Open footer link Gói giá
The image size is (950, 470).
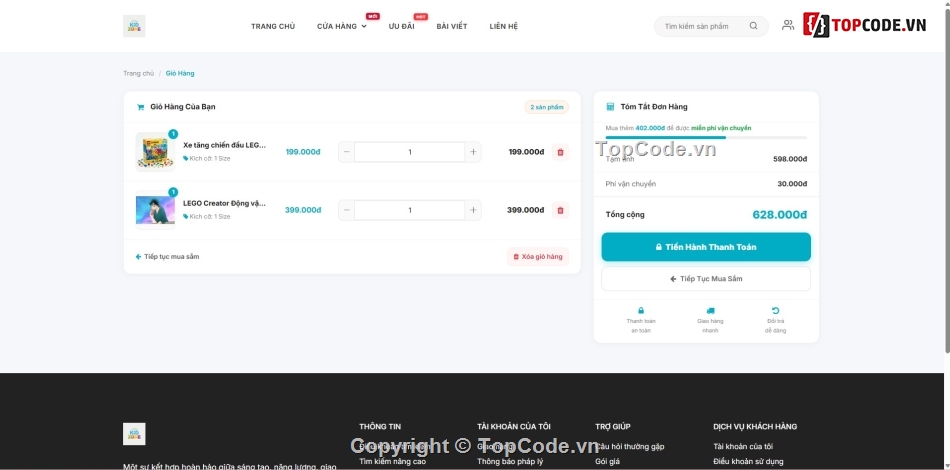pyautogui.click(x=607, y=462)
